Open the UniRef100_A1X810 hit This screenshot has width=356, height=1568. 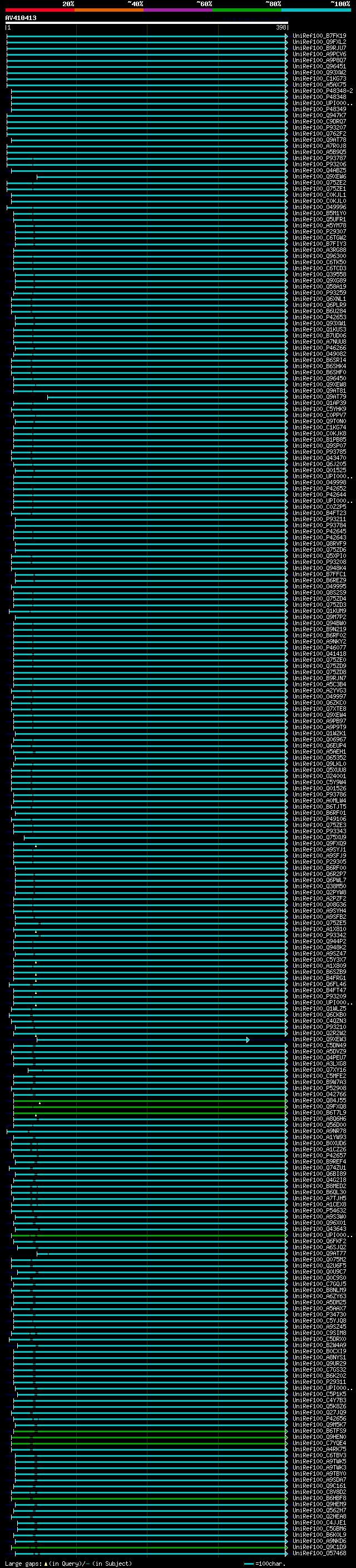pos(319,929)
